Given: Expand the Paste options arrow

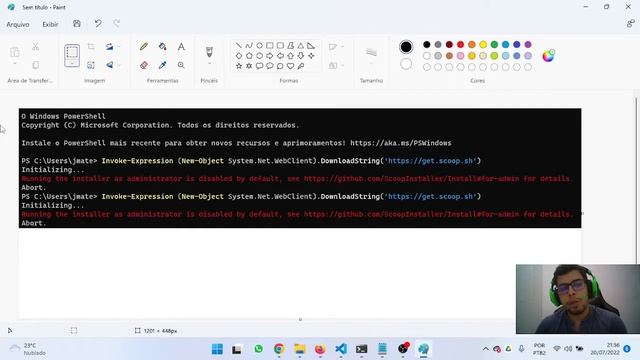Looking at the screenshot, I should [15, 64].
